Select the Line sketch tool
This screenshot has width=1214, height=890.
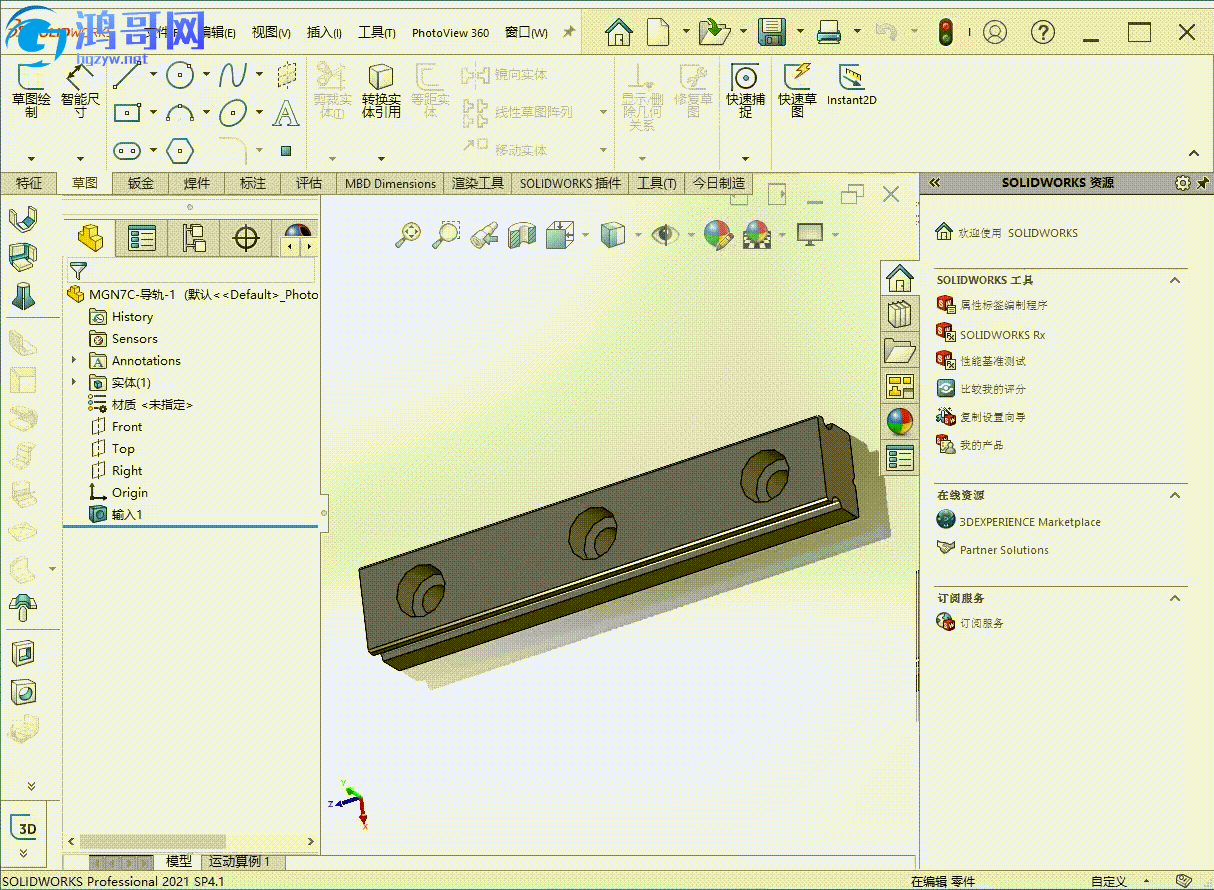tap(126, 75)
